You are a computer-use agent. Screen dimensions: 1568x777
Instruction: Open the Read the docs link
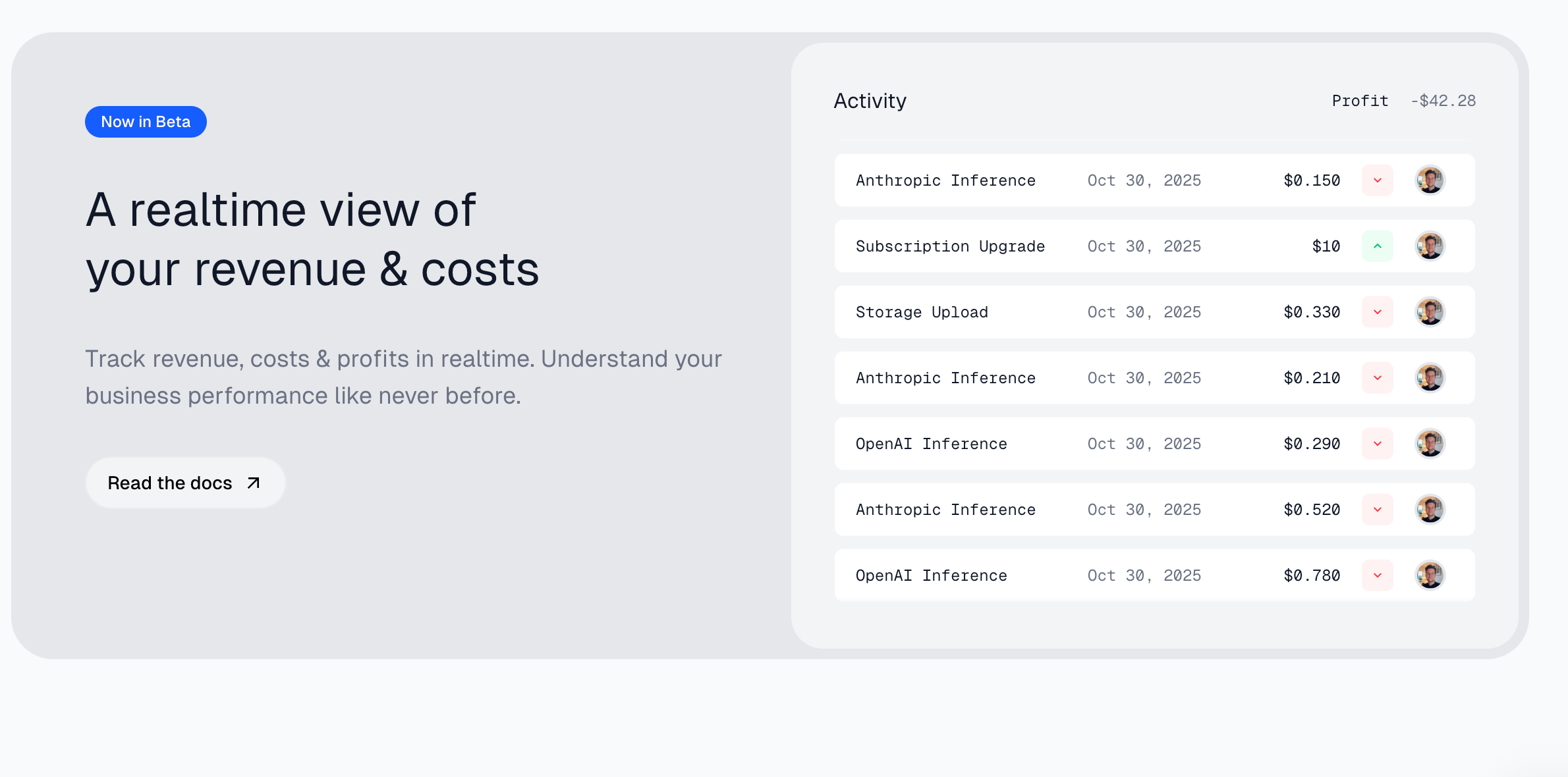[170, 483]
